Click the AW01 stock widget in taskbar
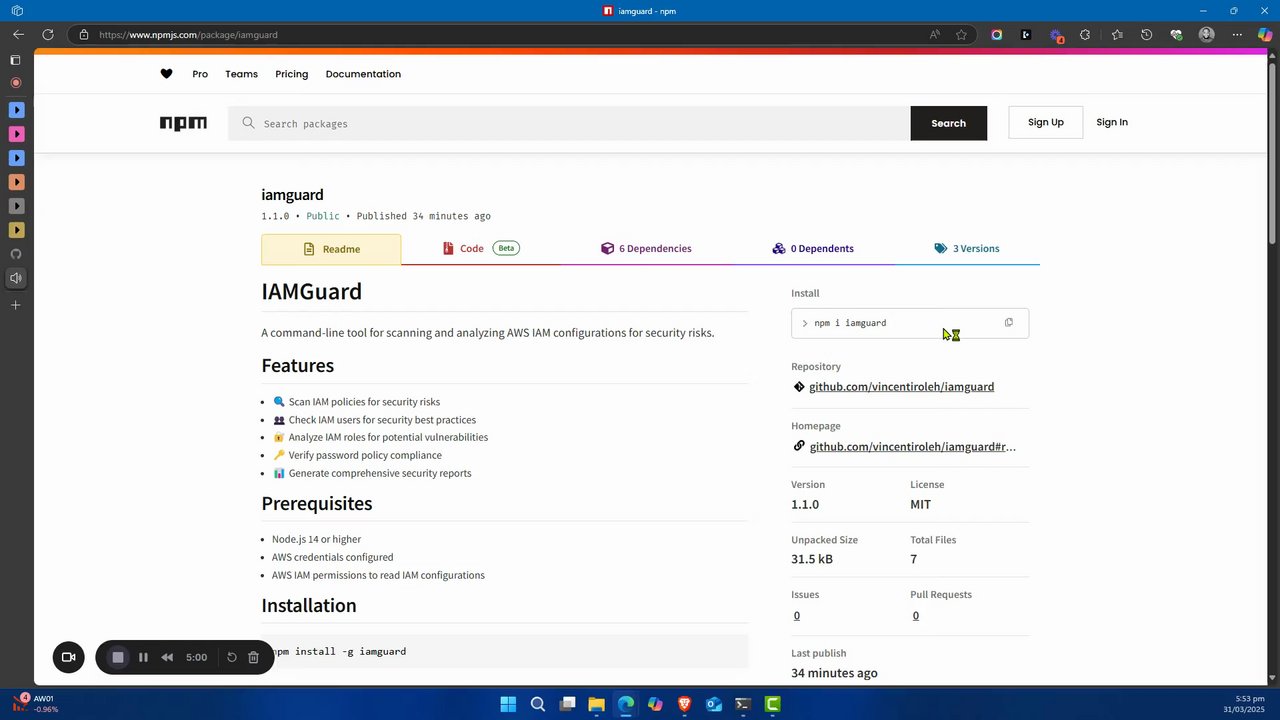Screen dimensions: 1280x720 [33, 703]
